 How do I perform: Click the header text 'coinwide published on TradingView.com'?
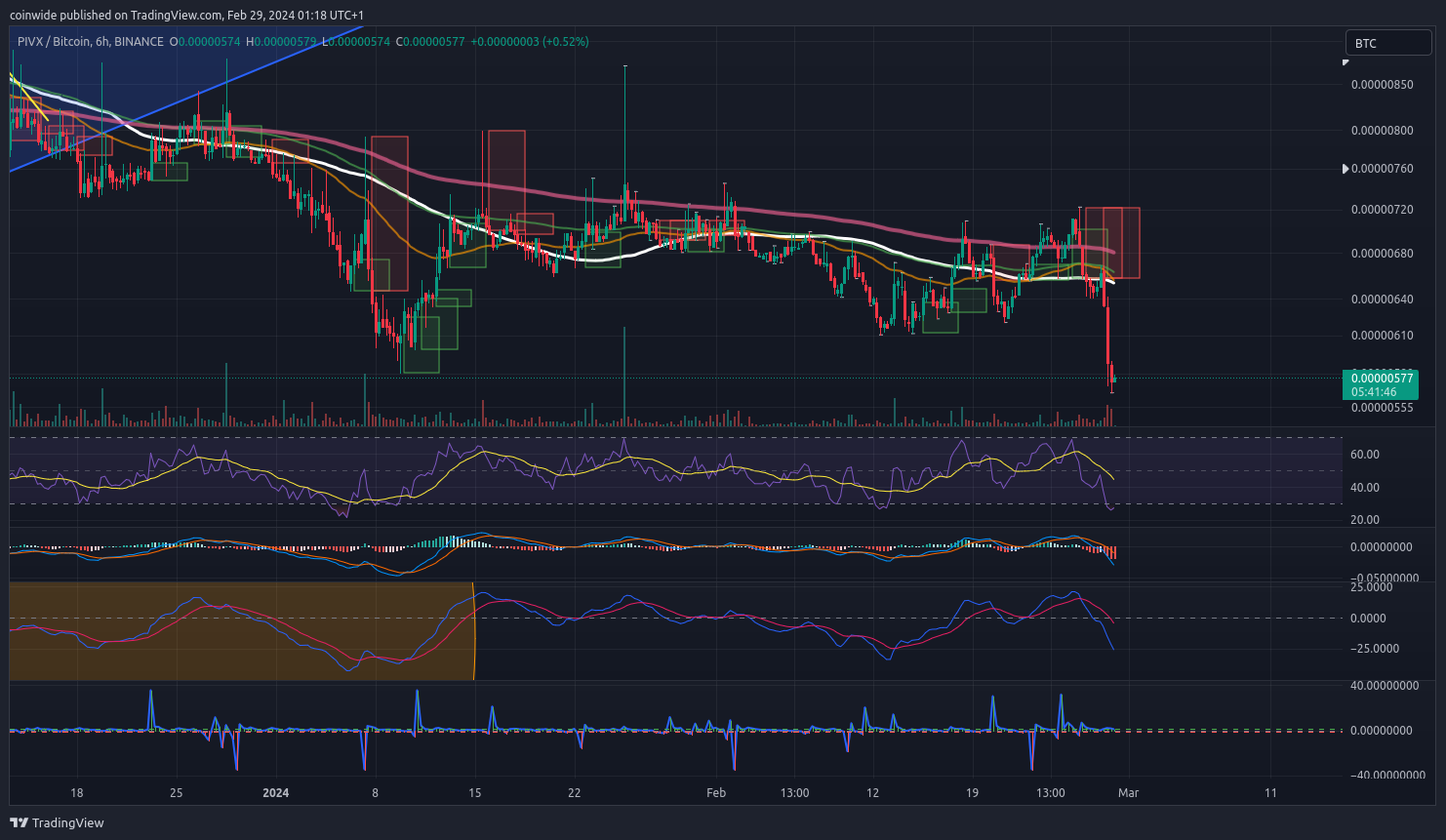[x=114, y=15]
